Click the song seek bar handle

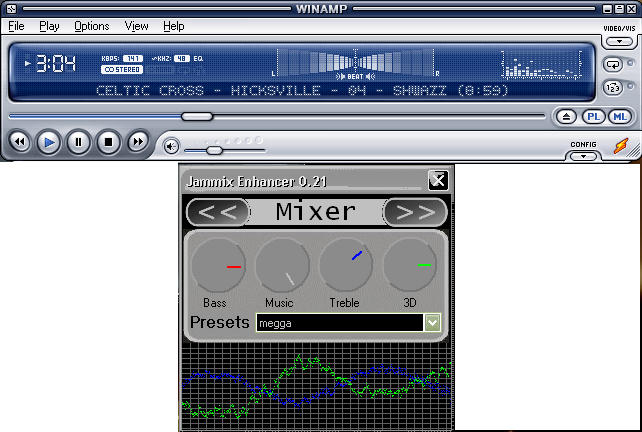click(197, 117)
